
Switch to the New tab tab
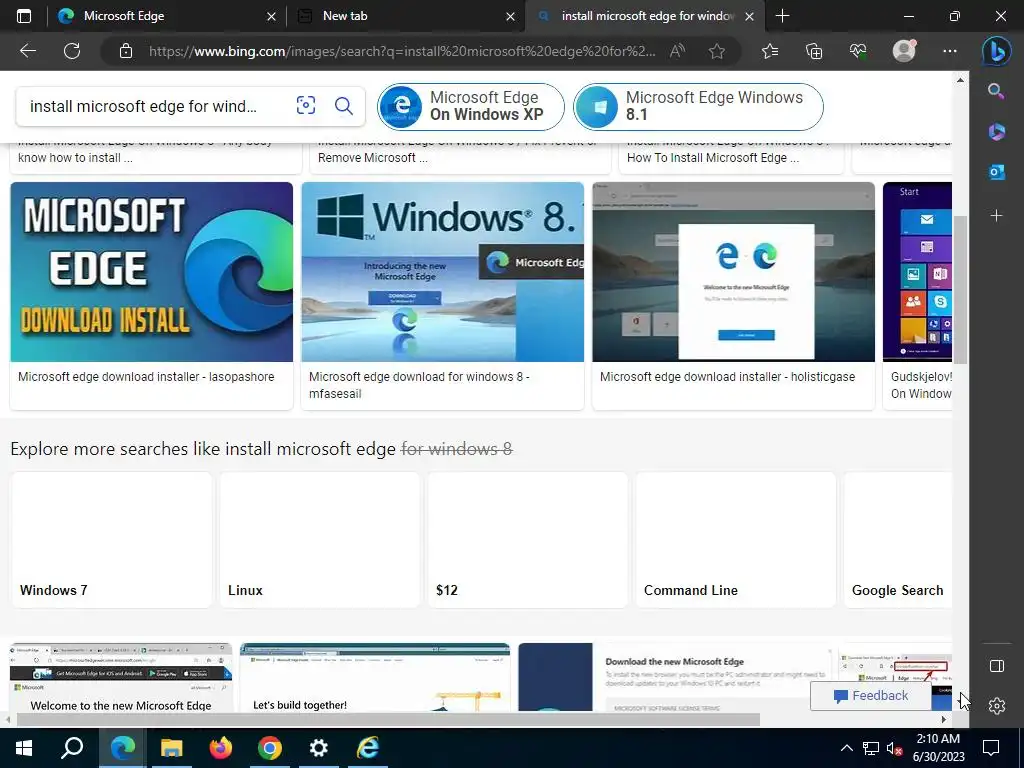coord(404,16)
